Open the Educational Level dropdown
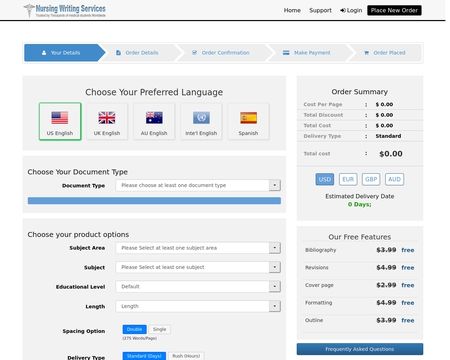Viewport: 450px width, 360px height. [198, 287]
